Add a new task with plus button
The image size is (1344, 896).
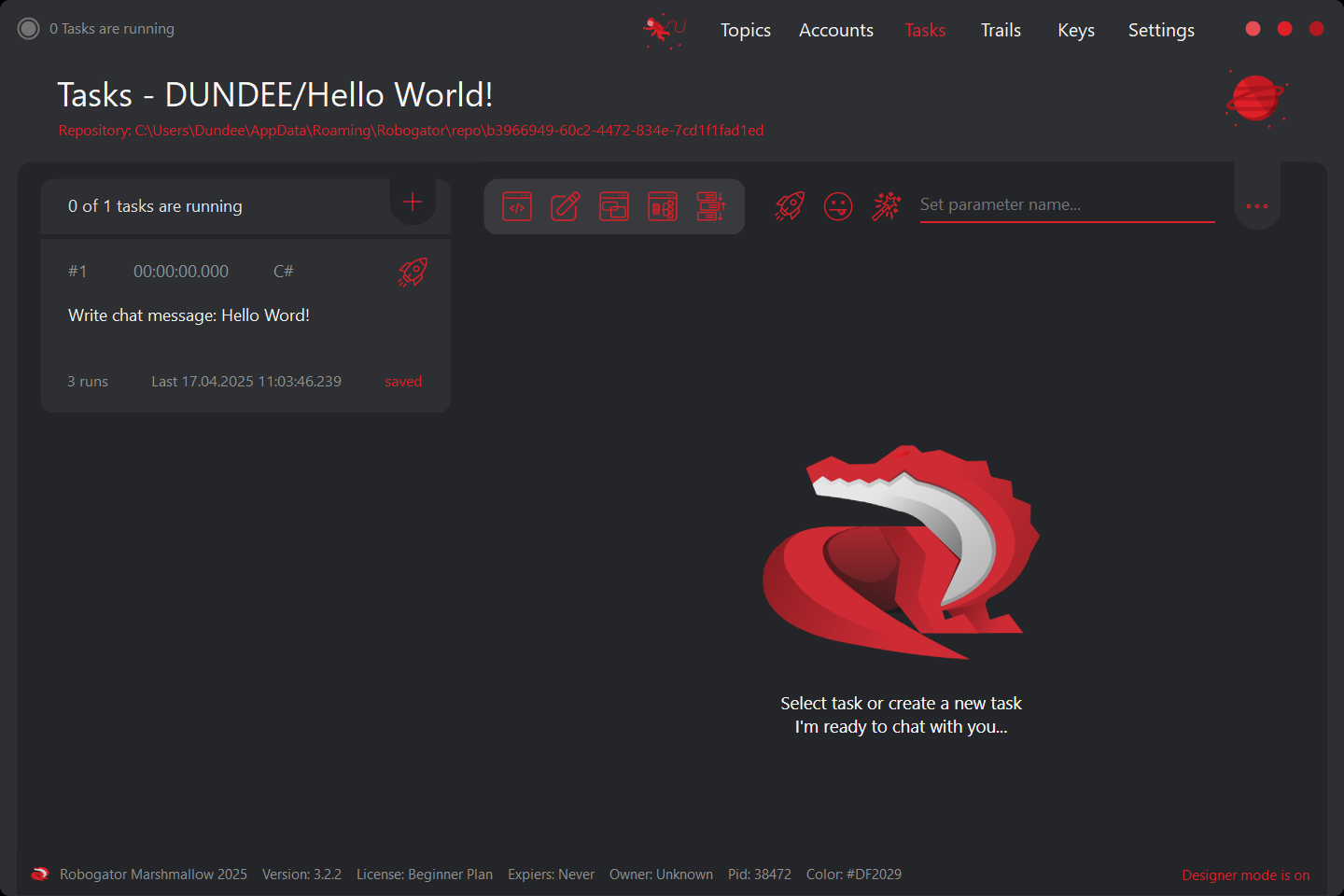(413, 202)
